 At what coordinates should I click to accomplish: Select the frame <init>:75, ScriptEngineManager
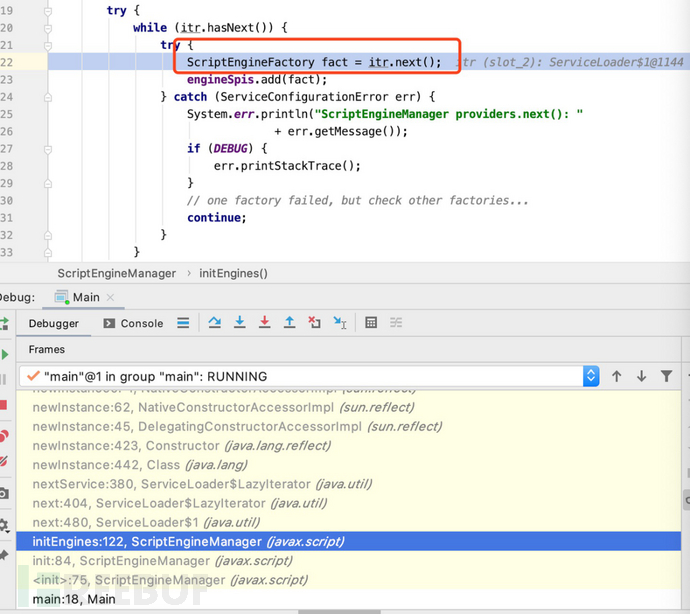click(349, 580)
